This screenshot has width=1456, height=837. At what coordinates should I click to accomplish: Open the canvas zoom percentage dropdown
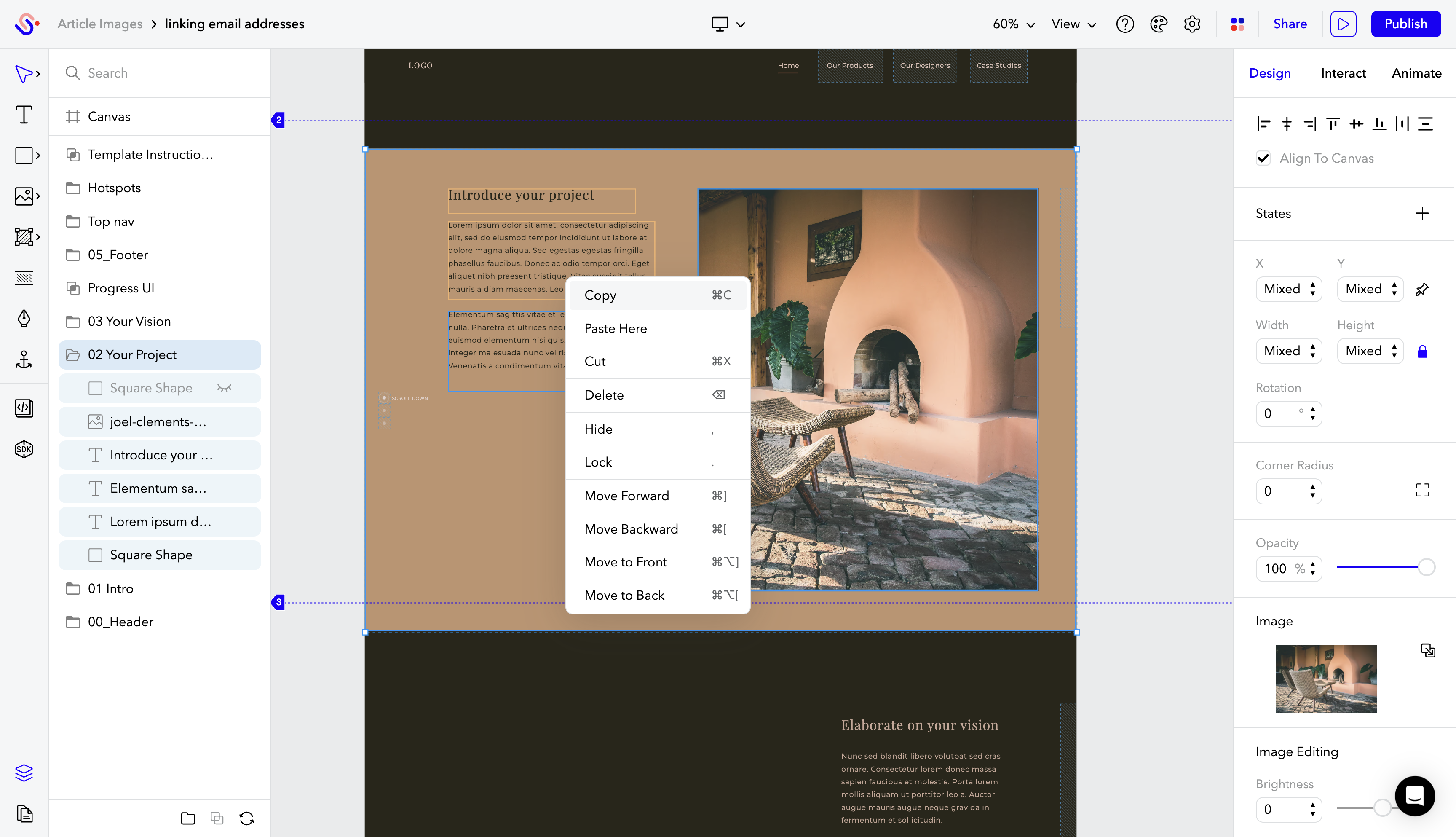point(1013,23)
